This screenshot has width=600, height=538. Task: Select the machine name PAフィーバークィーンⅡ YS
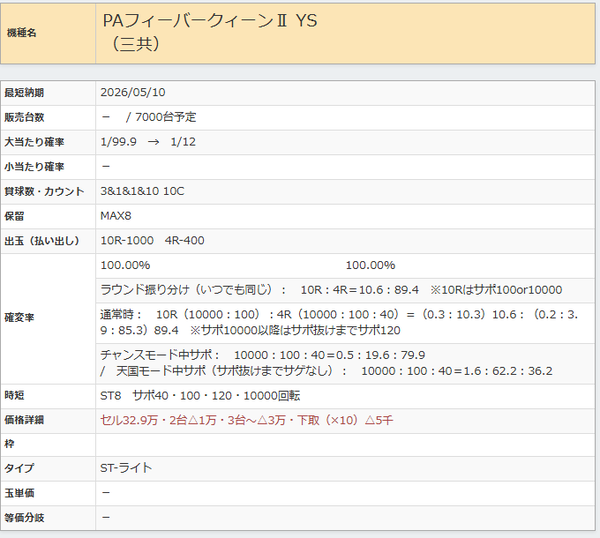point(210,21)
